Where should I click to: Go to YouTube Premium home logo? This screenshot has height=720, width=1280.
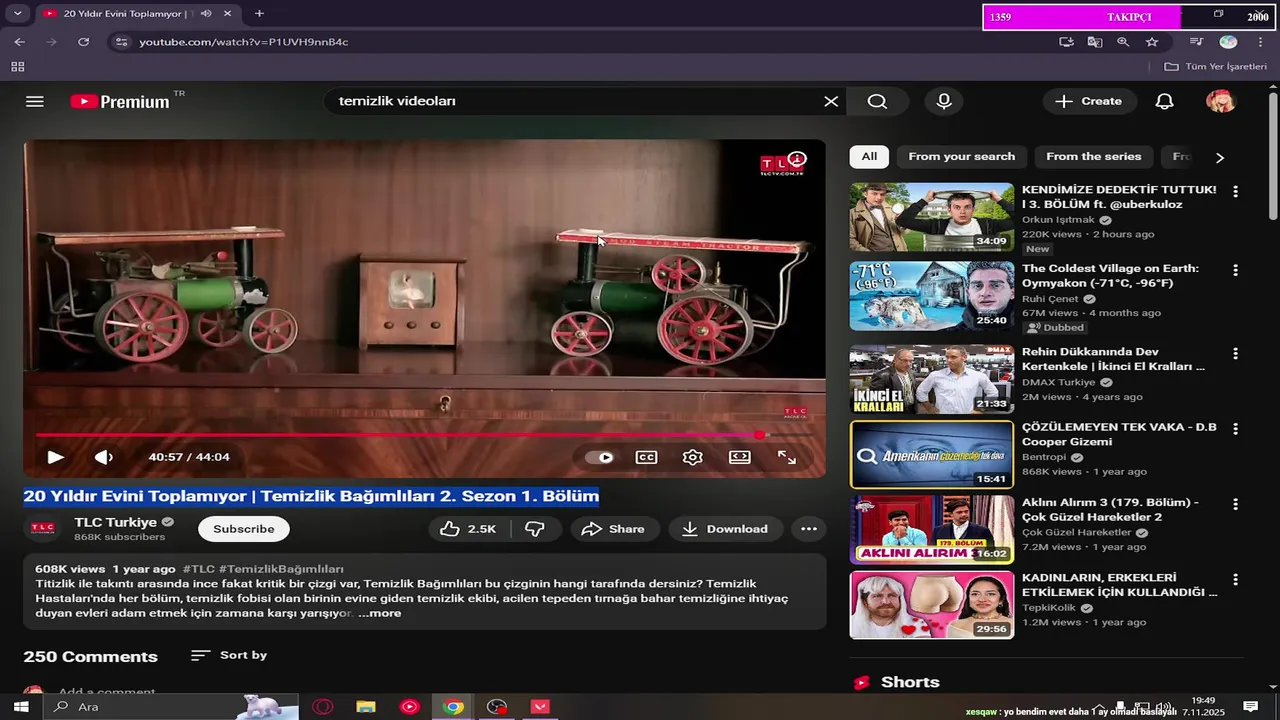coord(120,101)
